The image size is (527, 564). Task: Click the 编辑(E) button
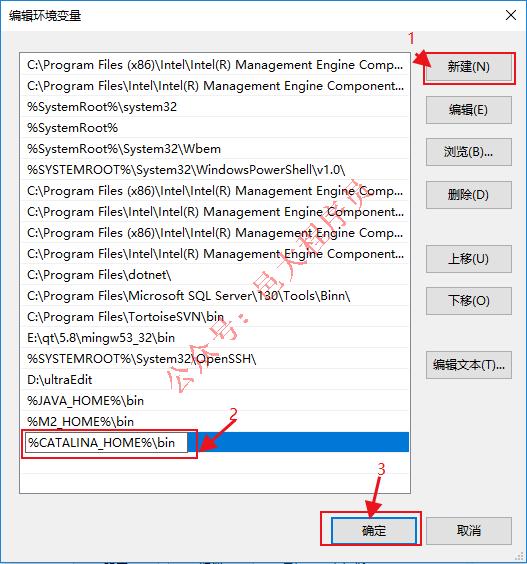[x=469, y=110]
